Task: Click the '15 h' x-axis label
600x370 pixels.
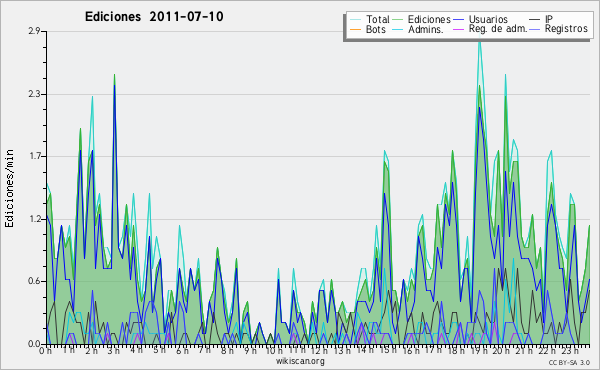Action: click(388, 350)
